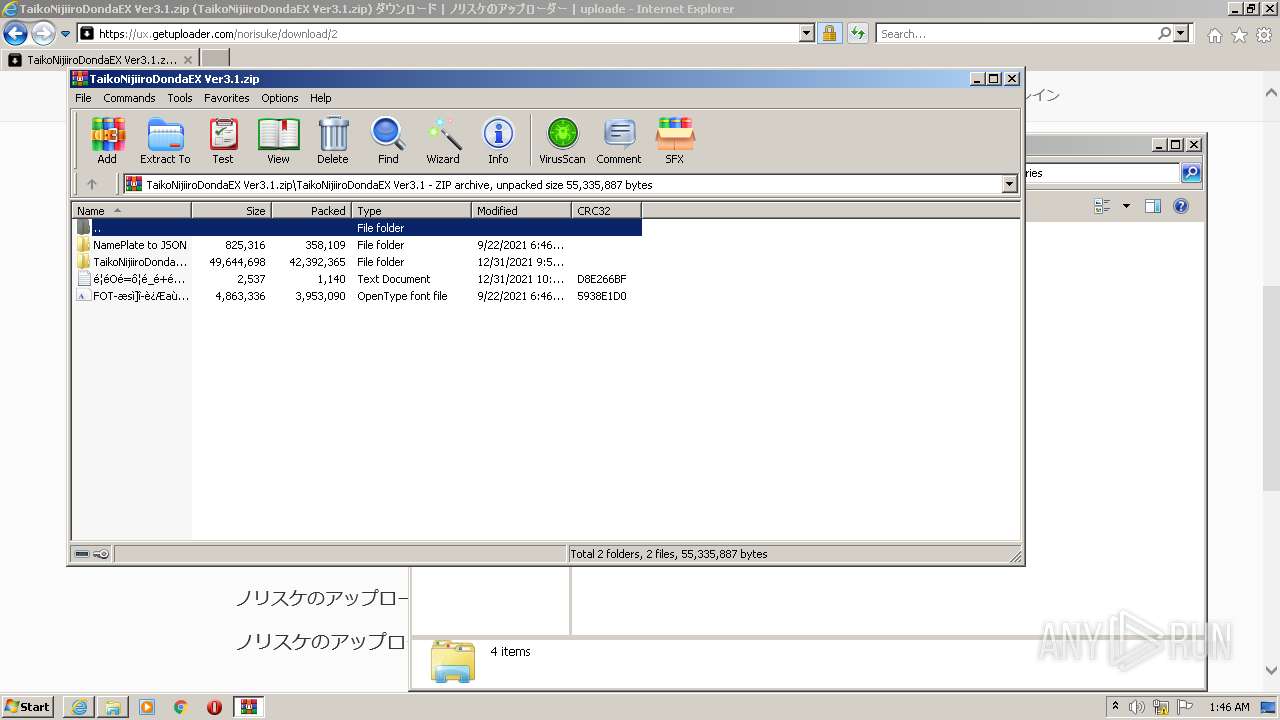The width and height of the screenshot is (1280, 720).
Task: Go up one folder level arrow
Action: point(92,184)
